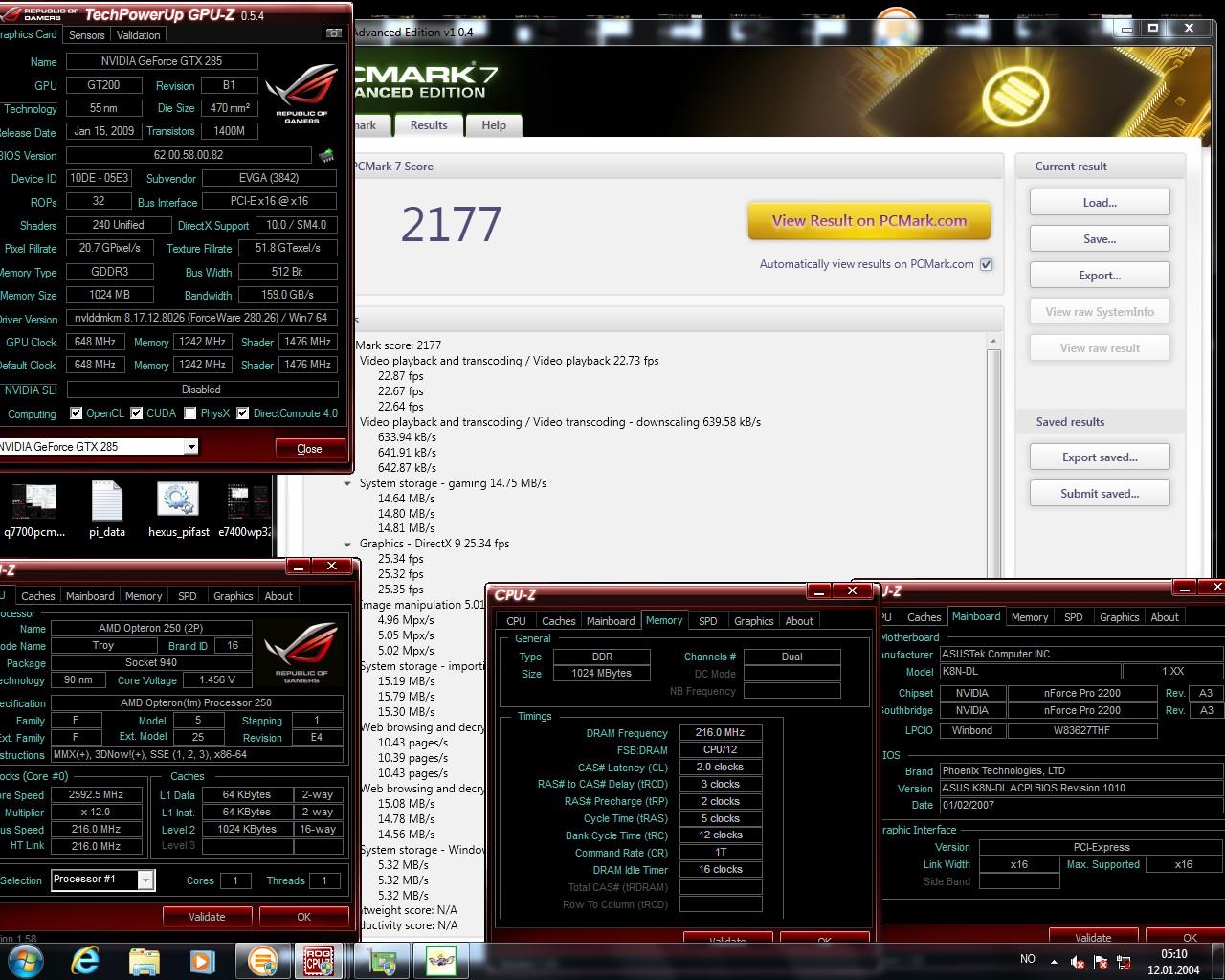Click the Video playback 22.73 fps result line
1225x980 pixels.
[509, 361]
